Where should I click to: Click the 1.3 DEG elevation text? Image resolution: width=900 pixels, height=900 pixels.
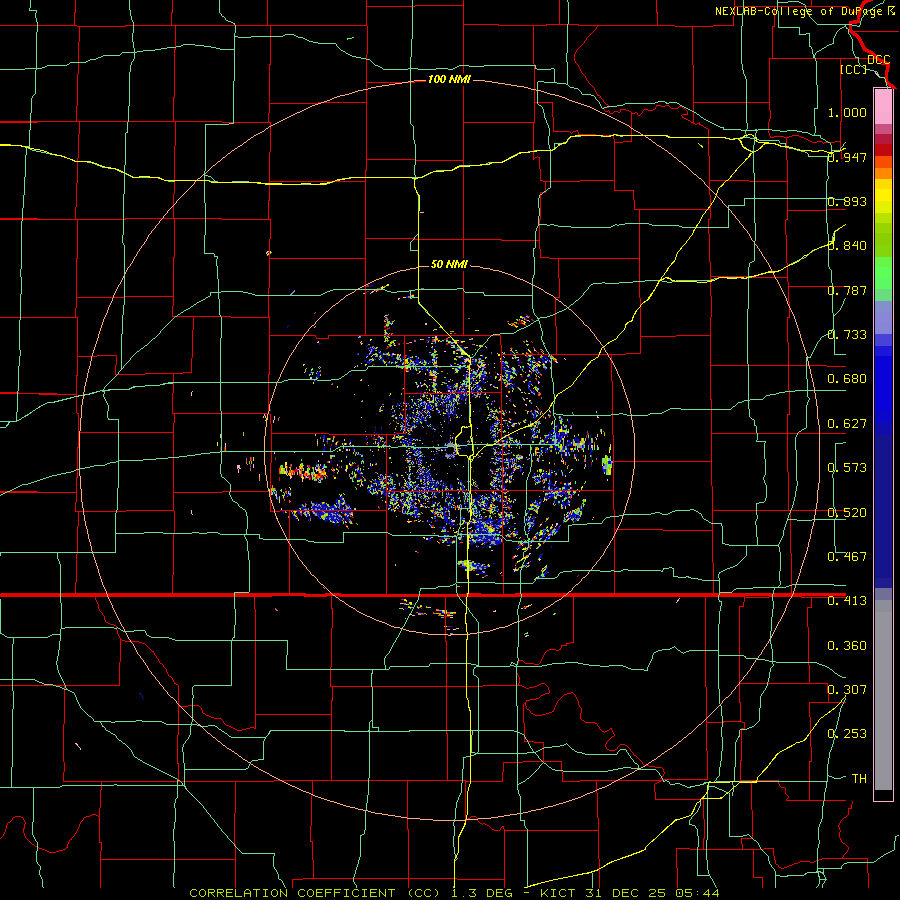(481, 893)
